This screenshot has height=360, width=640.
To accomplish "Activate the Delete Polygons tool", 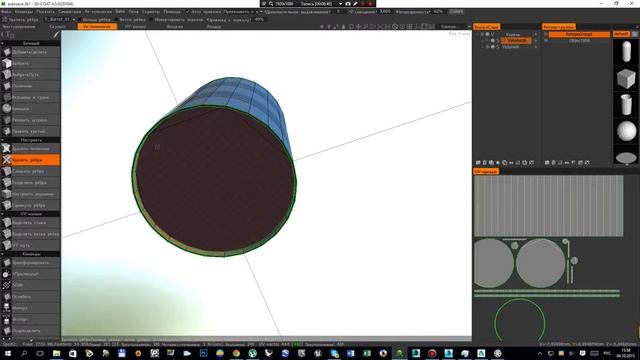I will [x=30, y=149].
